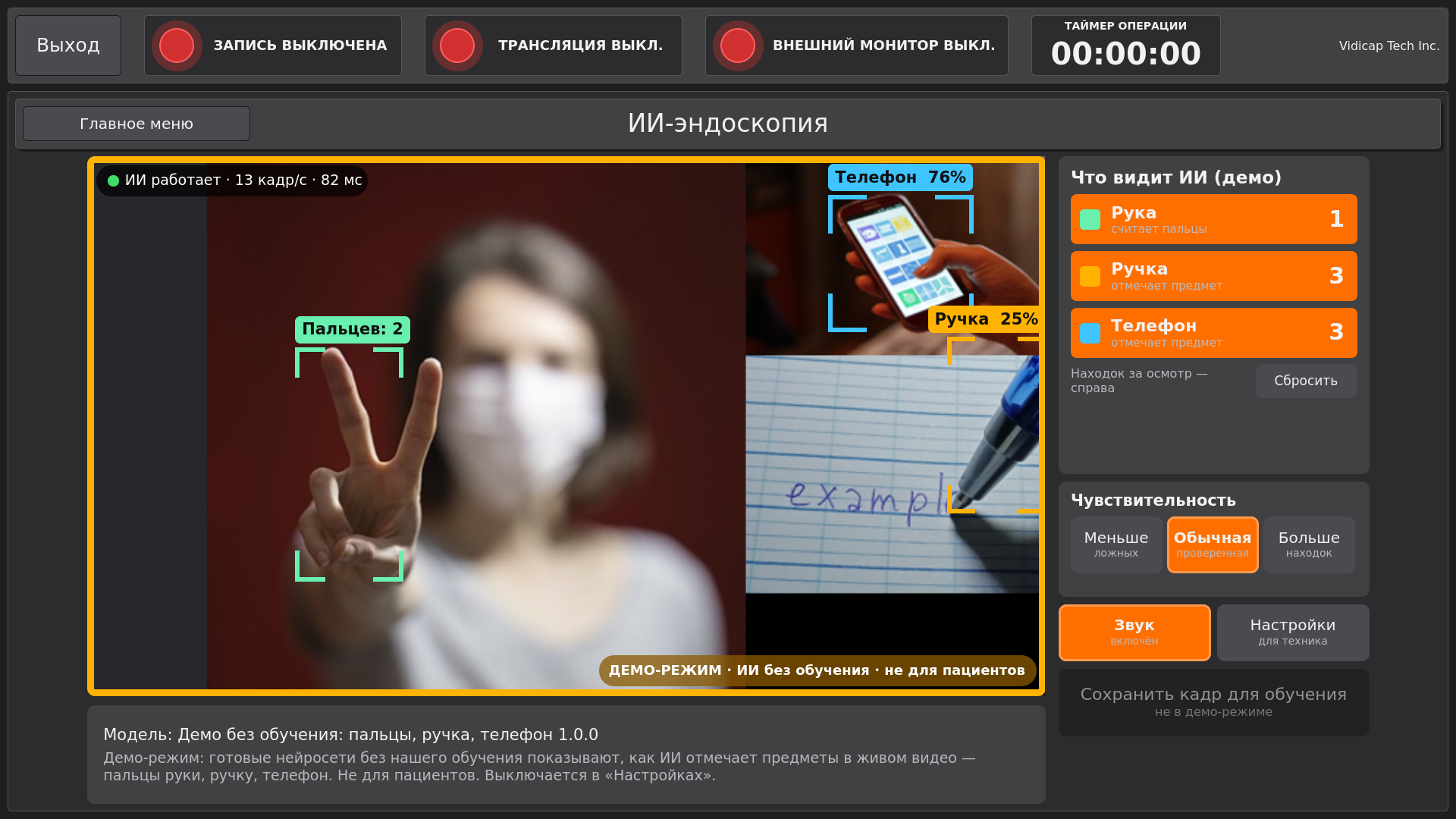This screenshot has height=819, width=1456.
Task: Click the red recording indicator circle
Action: point(177,45)
